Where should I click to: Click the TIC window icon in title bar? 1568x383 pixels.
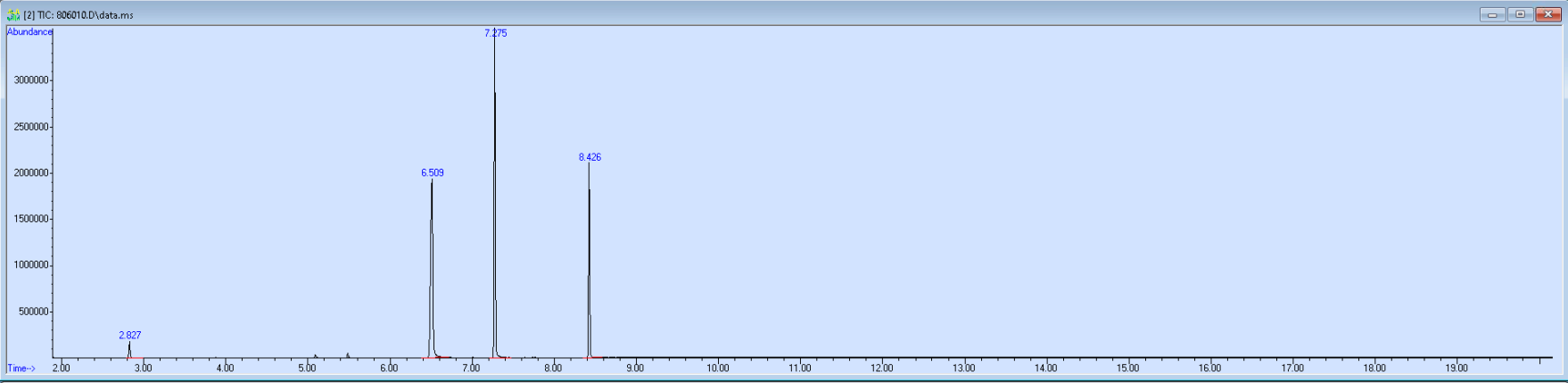coord(13,15)
